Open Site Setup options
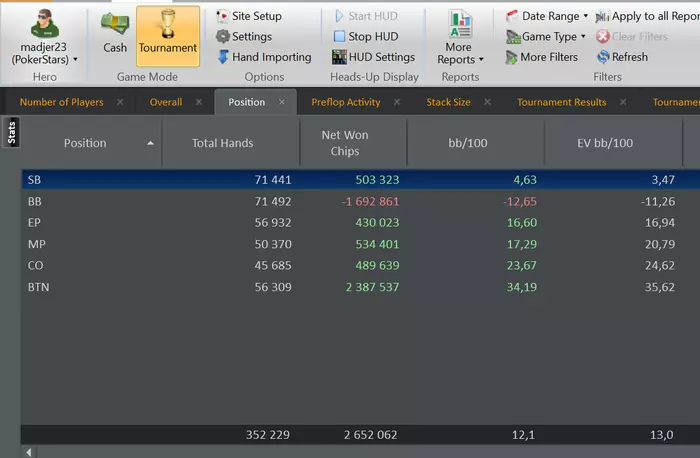Viewport: 700px width, 458px height. coord(249,16)
